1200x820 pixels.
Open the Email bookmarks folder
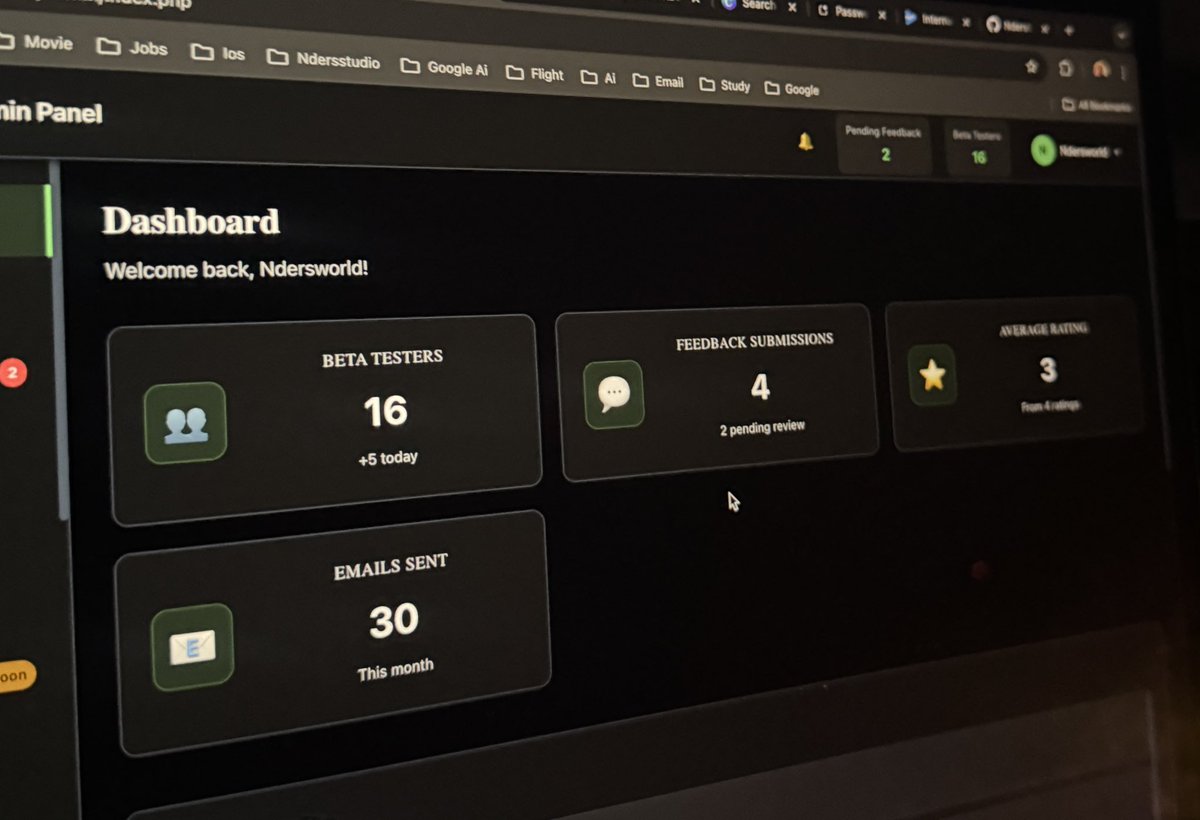[659, 81]
